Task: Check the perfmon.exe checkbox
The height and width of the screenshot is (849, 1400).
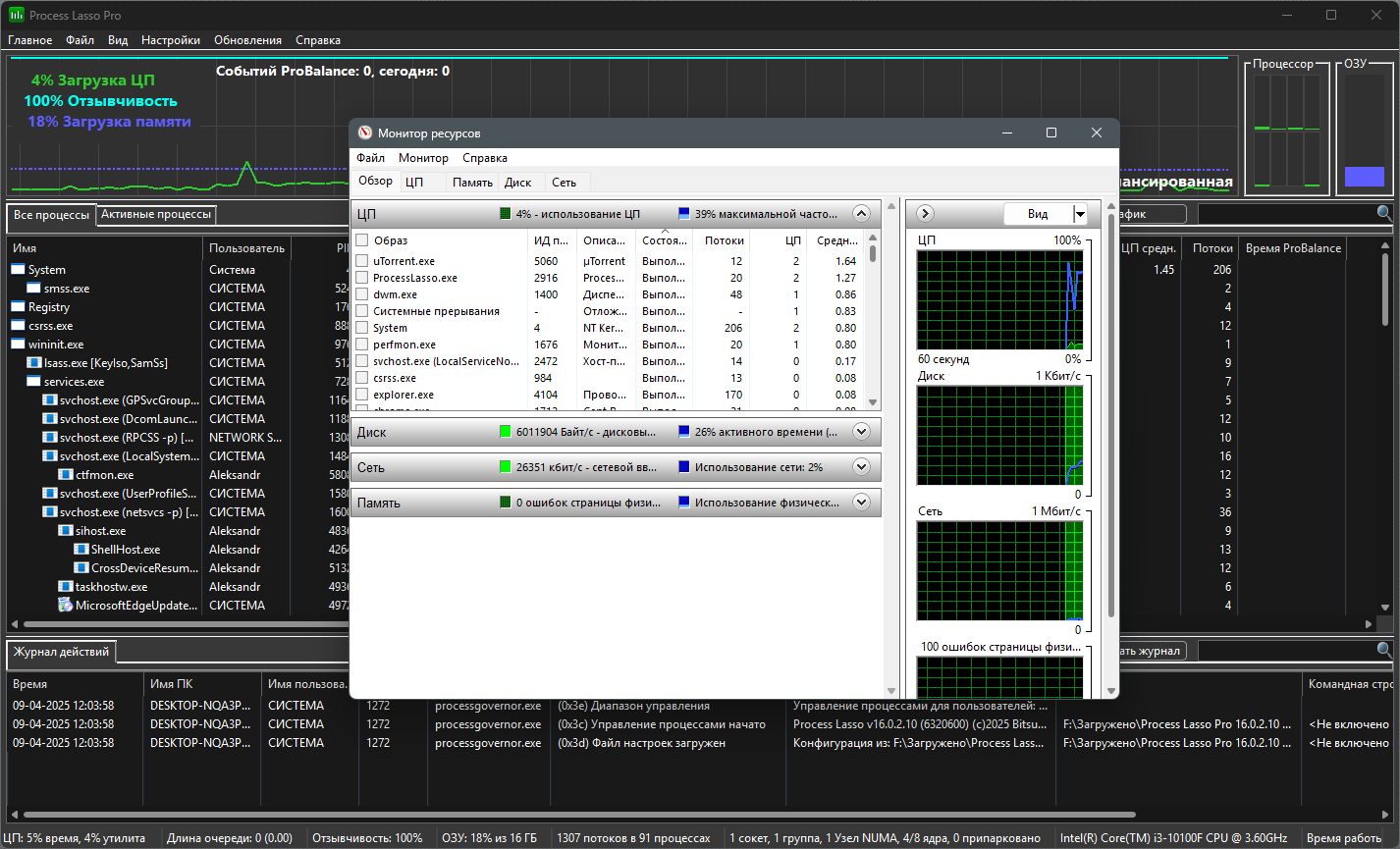Action: click(362, 345)
